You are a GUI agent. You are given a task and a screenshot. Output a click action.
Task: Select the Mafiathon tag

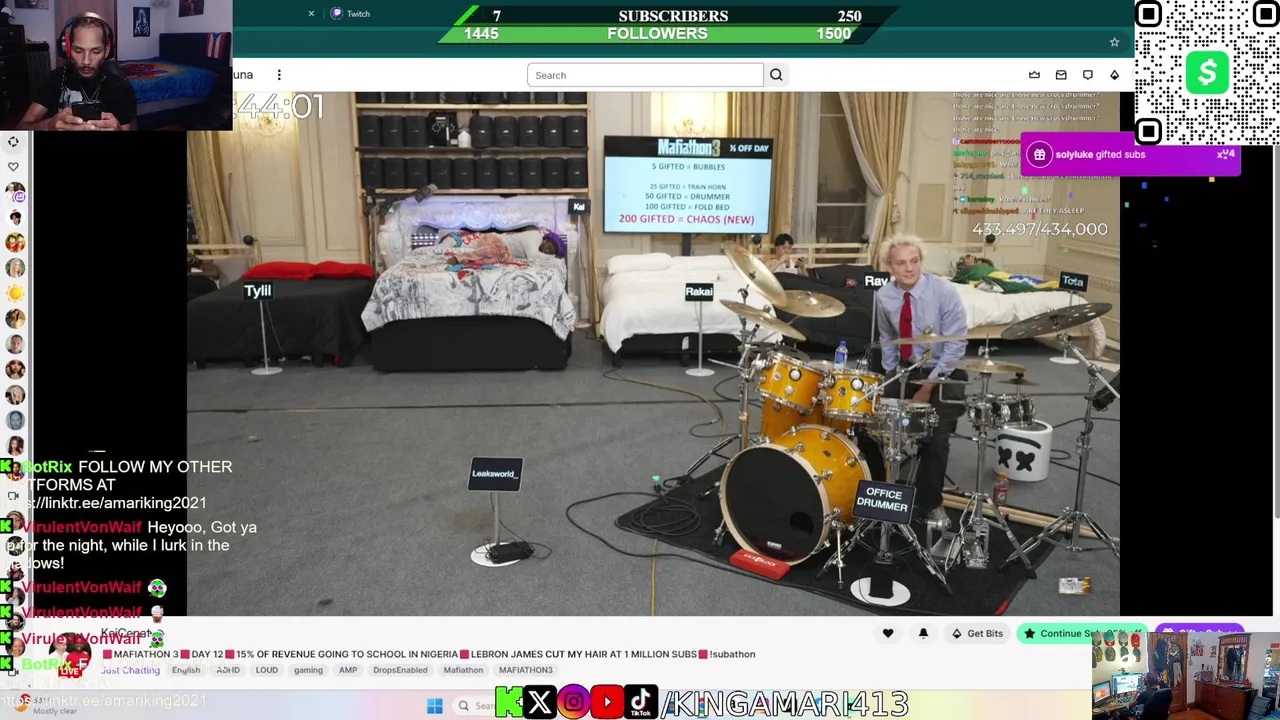[x=463, y=670]
